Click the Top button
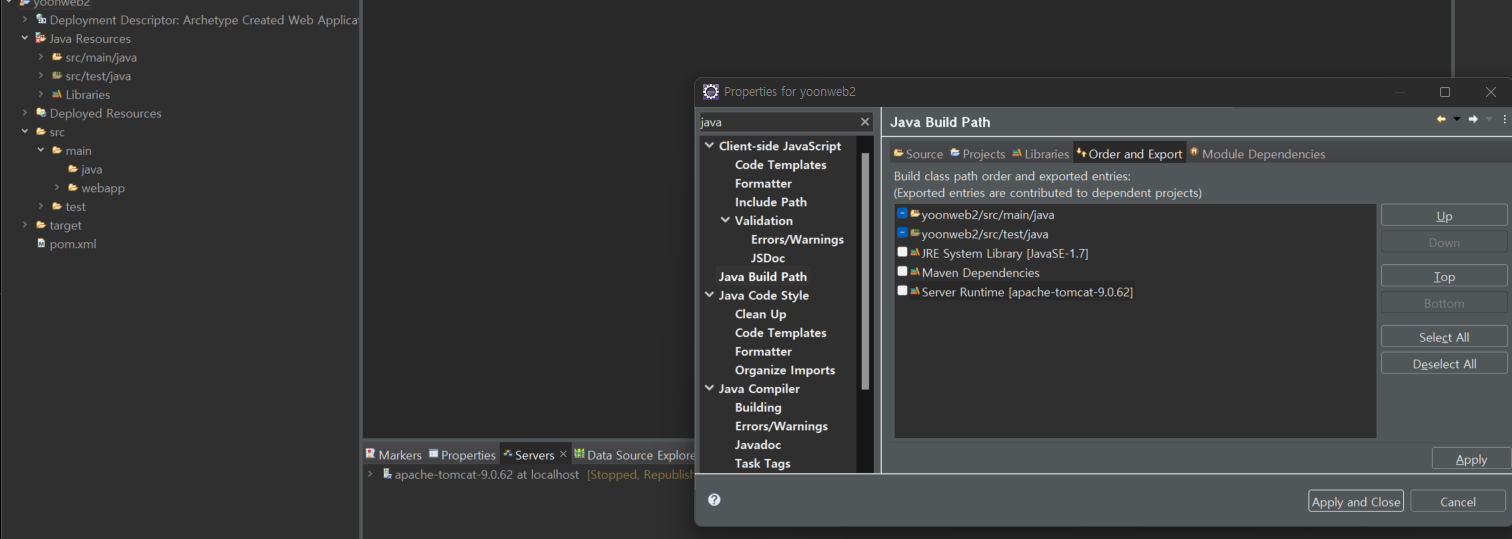 point(1444,276)
